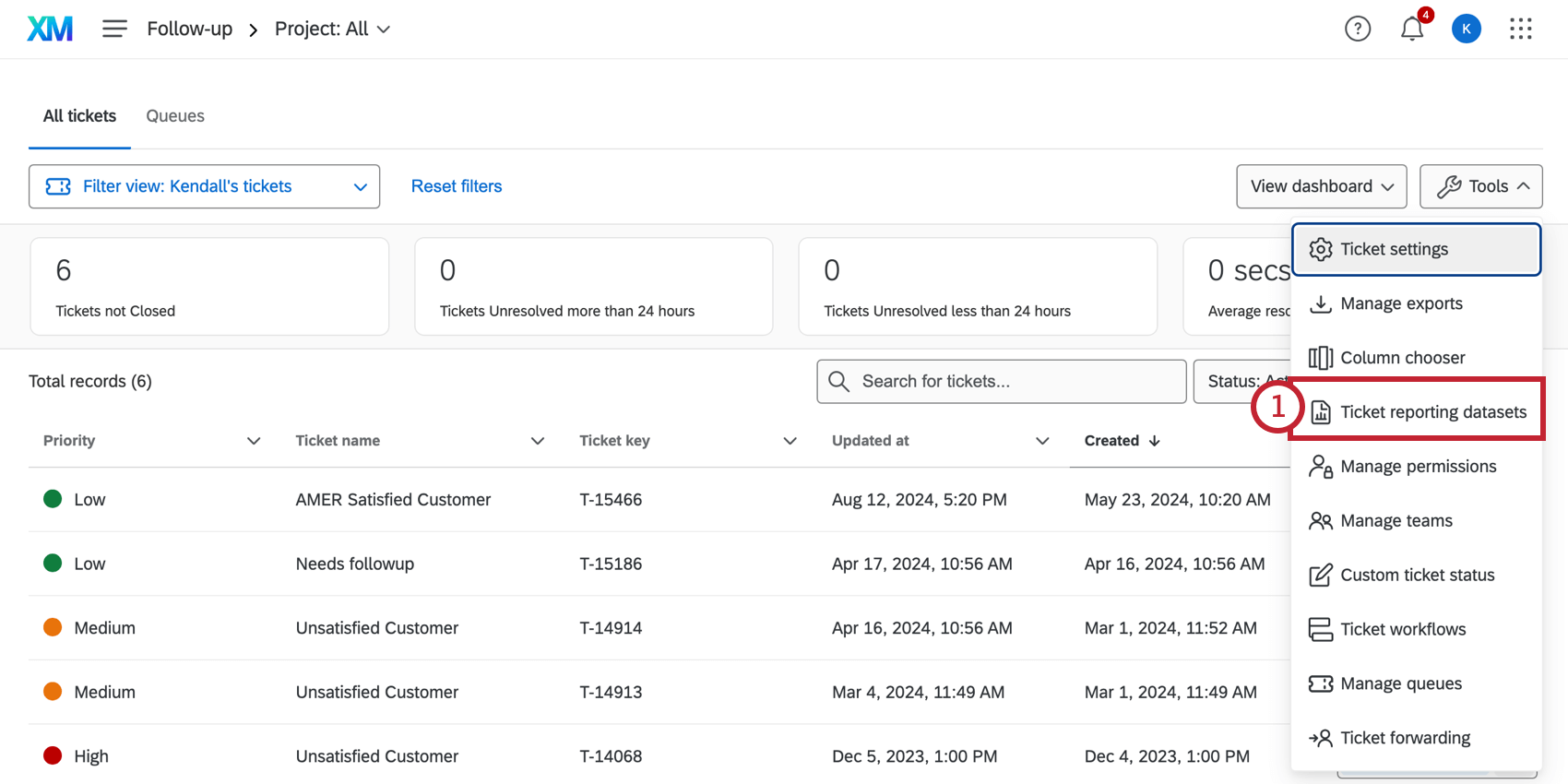Switch to the Queues tab
This screenshot has height=784, width=1568.
click(x=175, y=116)
